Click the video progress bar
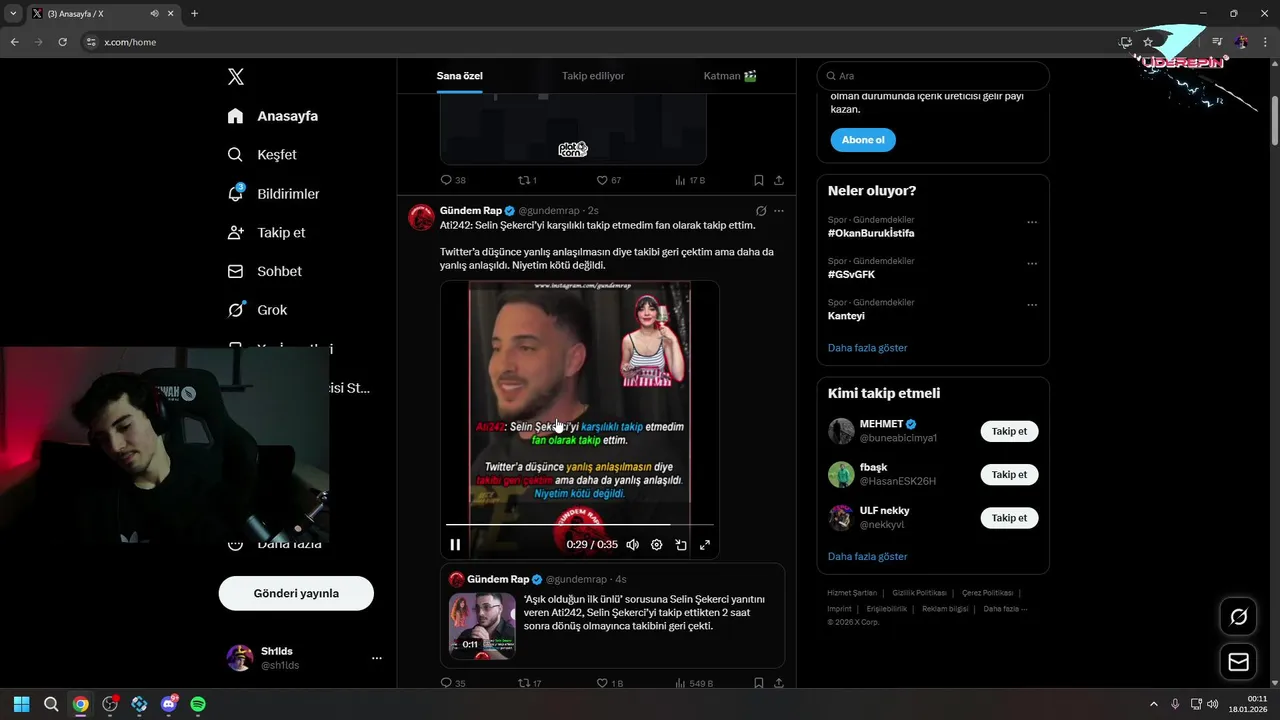 pyautogui.click(x=580, y=524)
